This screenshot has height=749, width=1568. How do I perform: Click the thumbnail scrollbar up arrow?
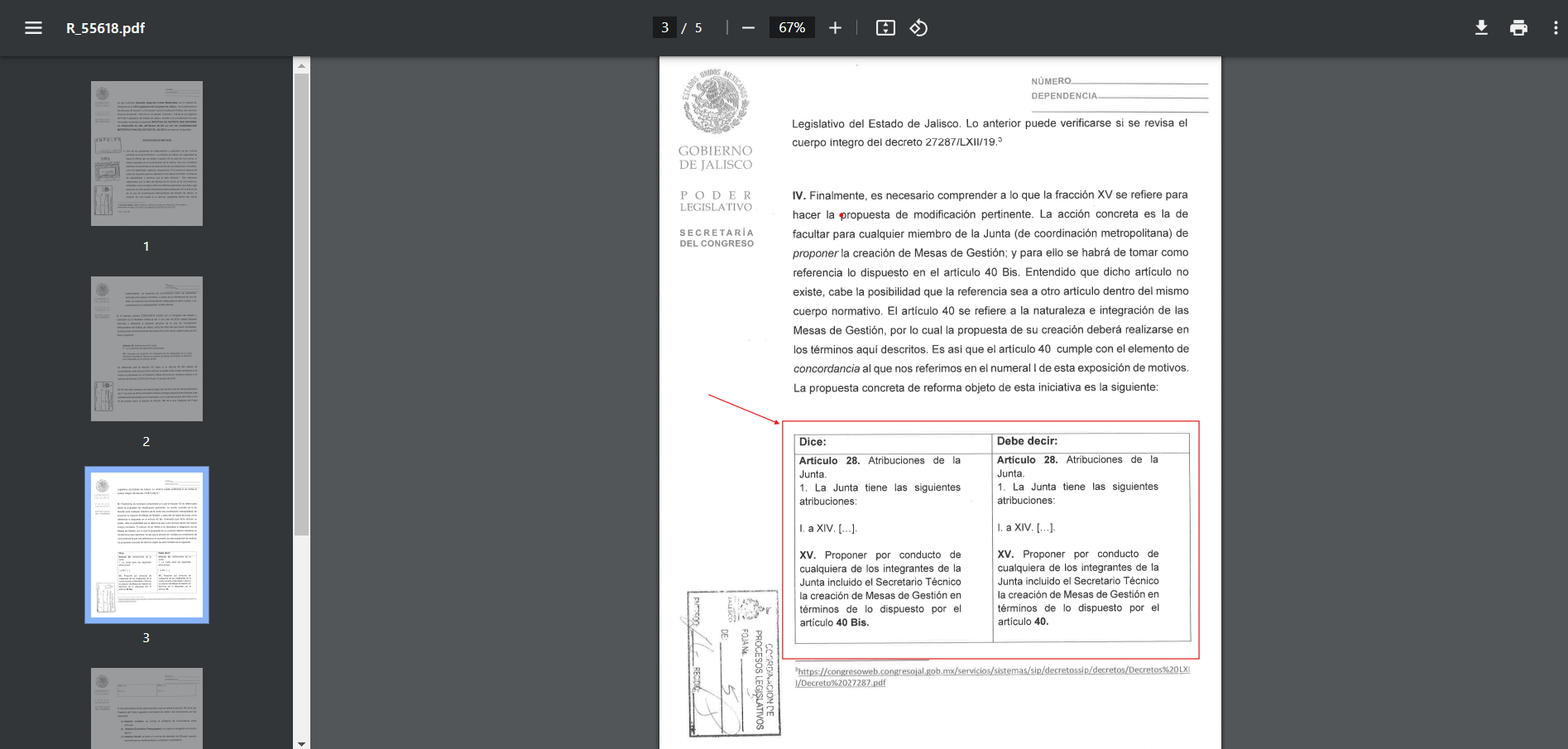pyautogui.click(x=301, y=65)
